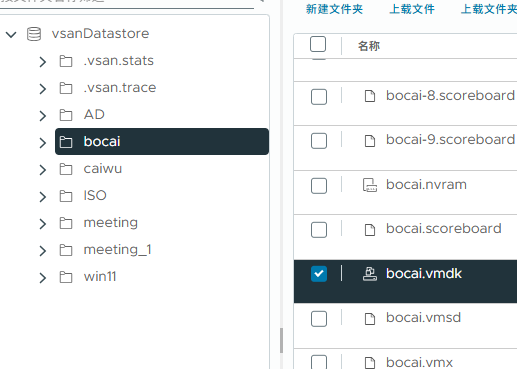This screenshot has width=517, height=369.
Task: Click the bocai.vmx file icon
Action: (x=370, y=363)
